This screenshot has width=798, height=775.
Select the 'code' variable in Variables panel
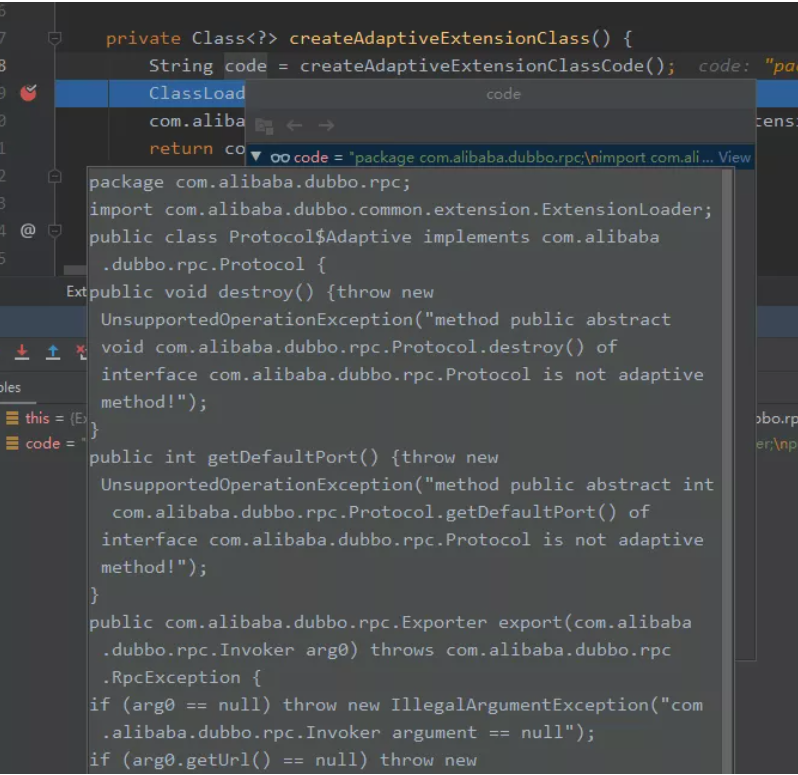(x=42, y=443)
